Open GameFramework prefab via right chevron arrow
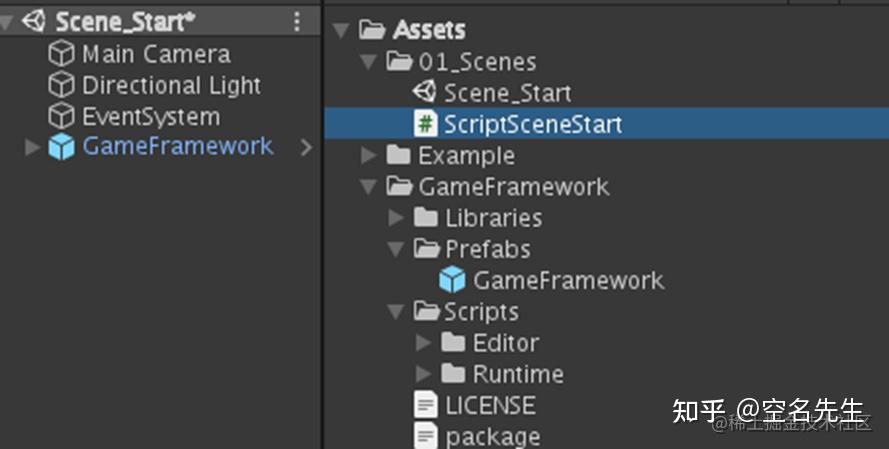 [306, 147]
